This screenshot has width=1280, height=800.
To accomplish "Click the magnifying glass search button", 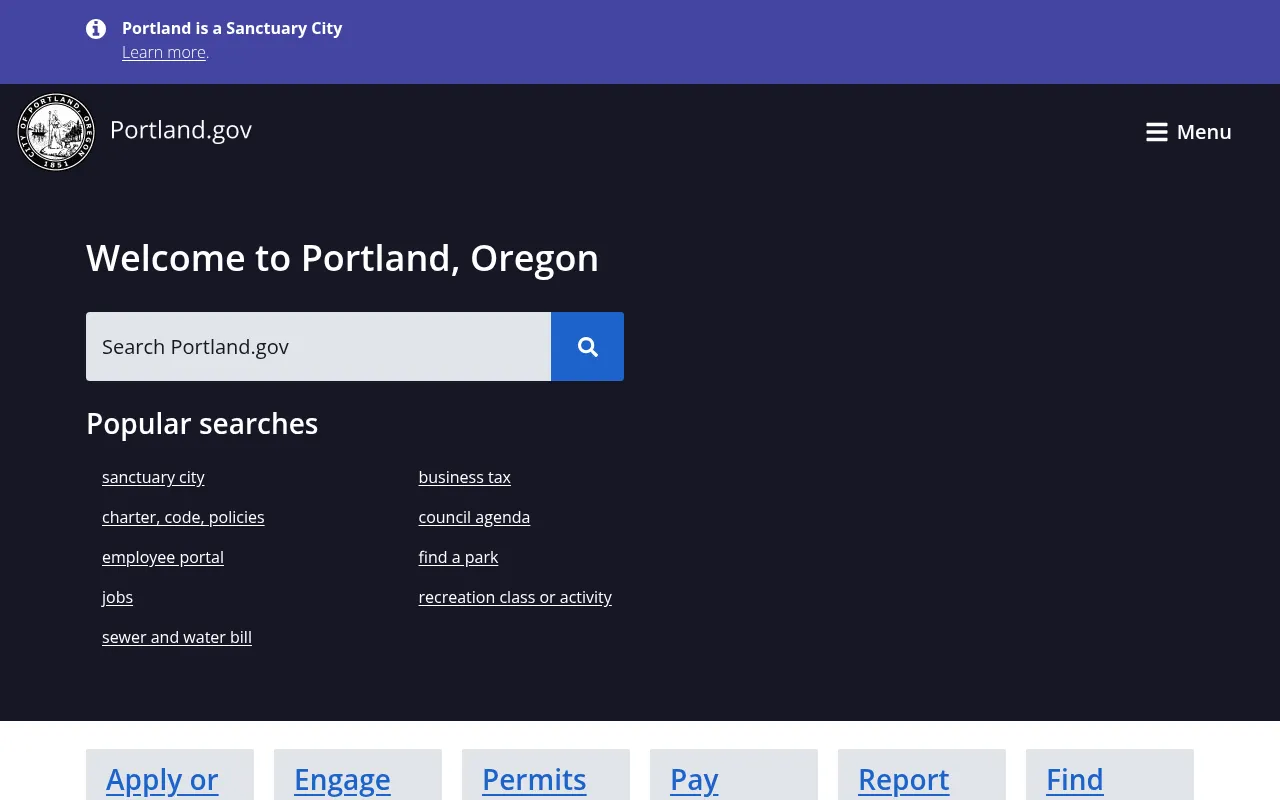I will coord(587,346).
